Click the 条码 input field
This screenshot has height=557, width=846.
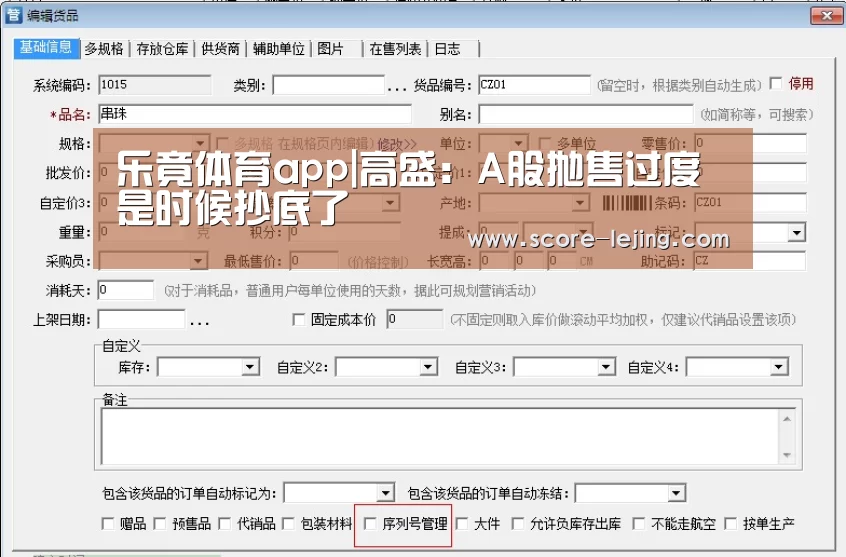coord(749,202)
